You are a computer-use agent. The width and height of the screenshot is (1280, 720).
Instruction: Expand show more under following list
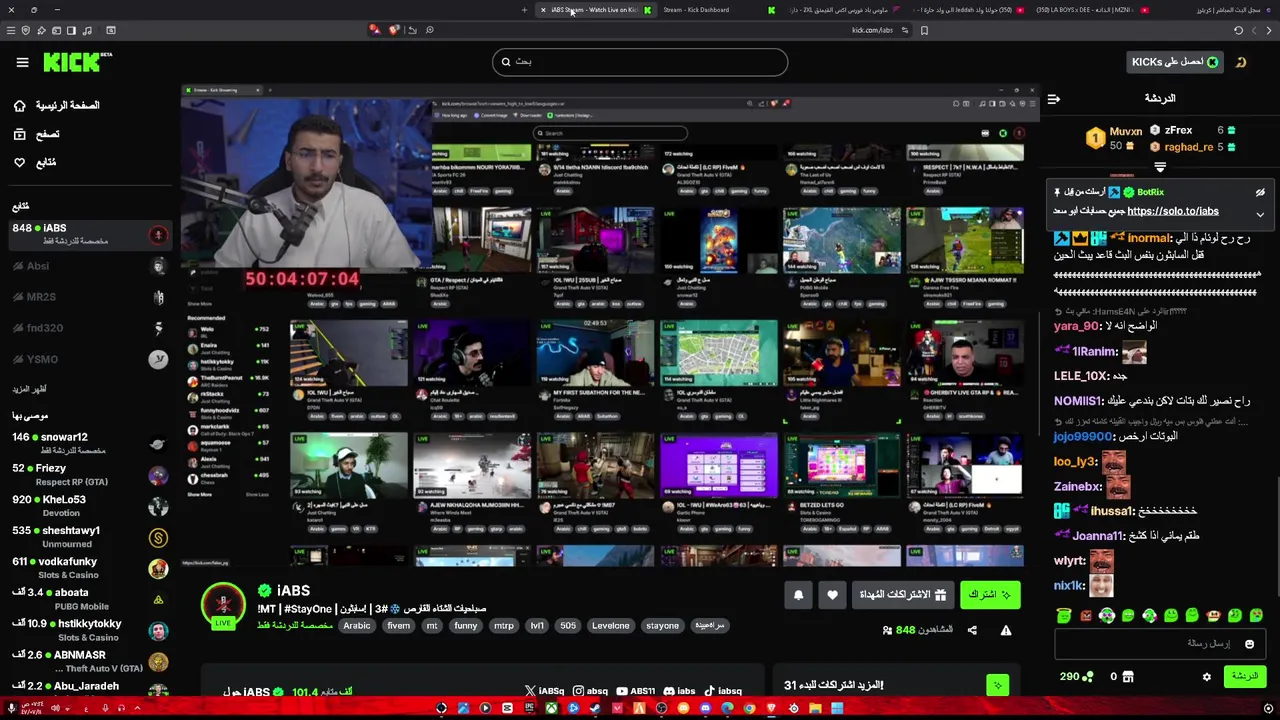click(x=29, y=388)
